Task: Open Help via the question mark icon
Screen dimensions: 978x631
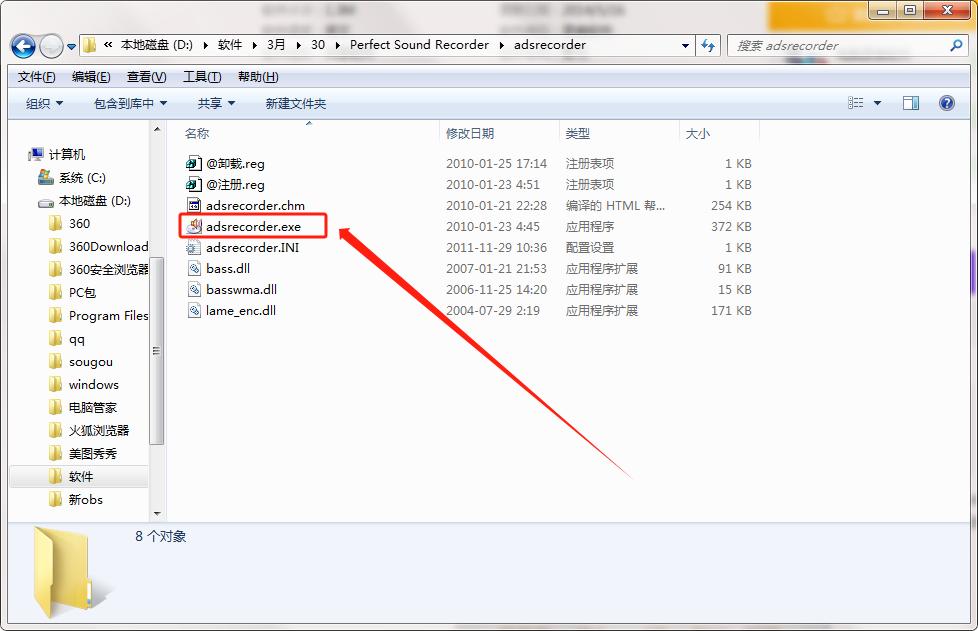Action: point(945,102)
